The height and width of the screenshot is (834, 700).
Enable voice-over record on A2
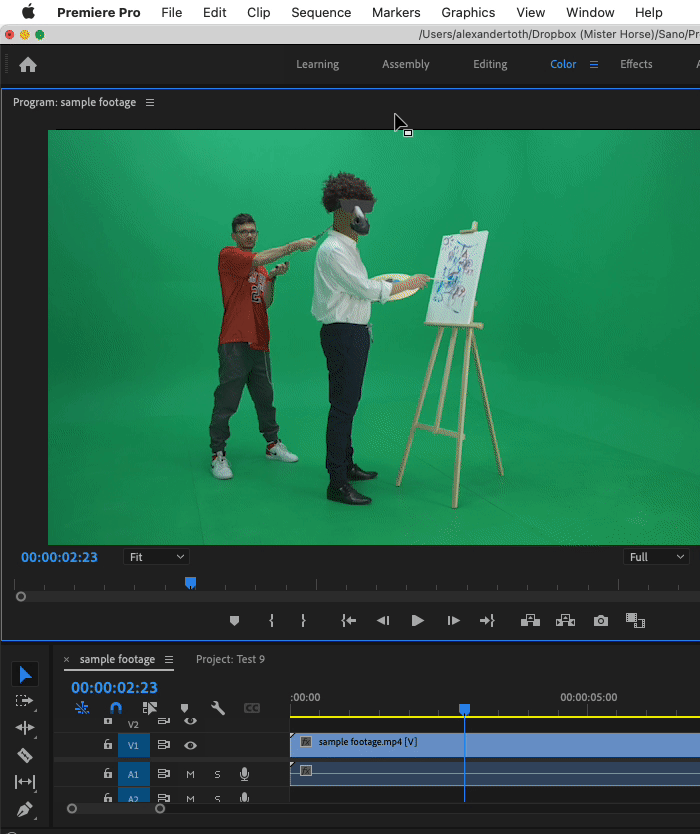[x=244, y=797]
